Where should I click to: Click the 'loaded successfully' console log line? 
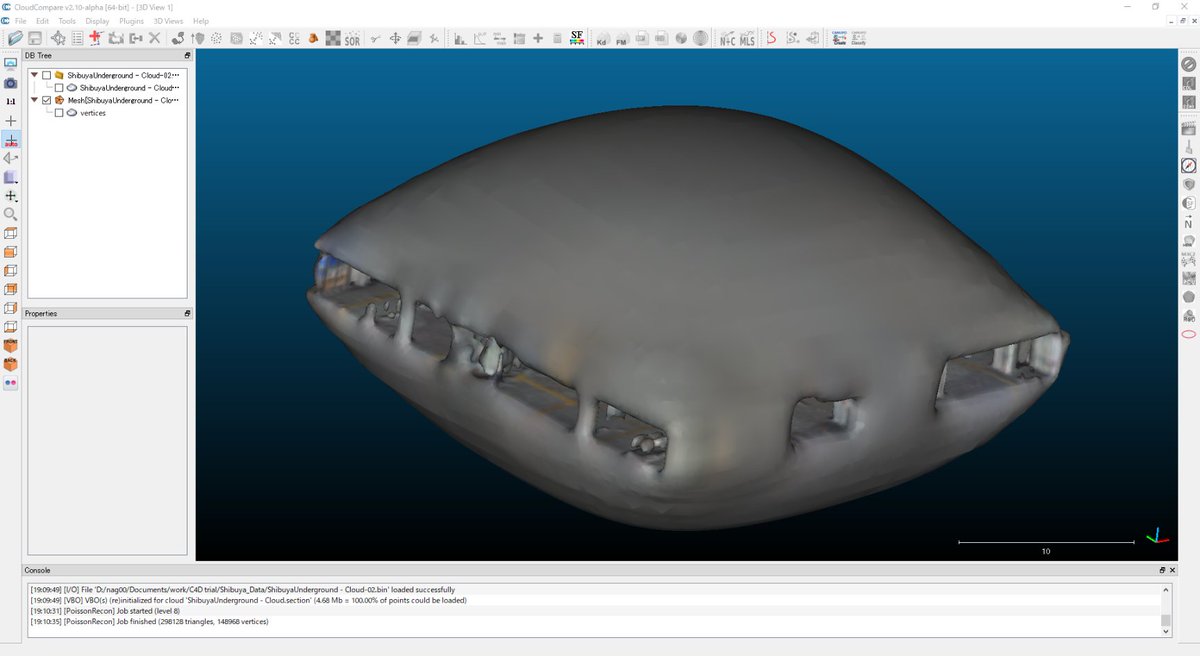242,589
